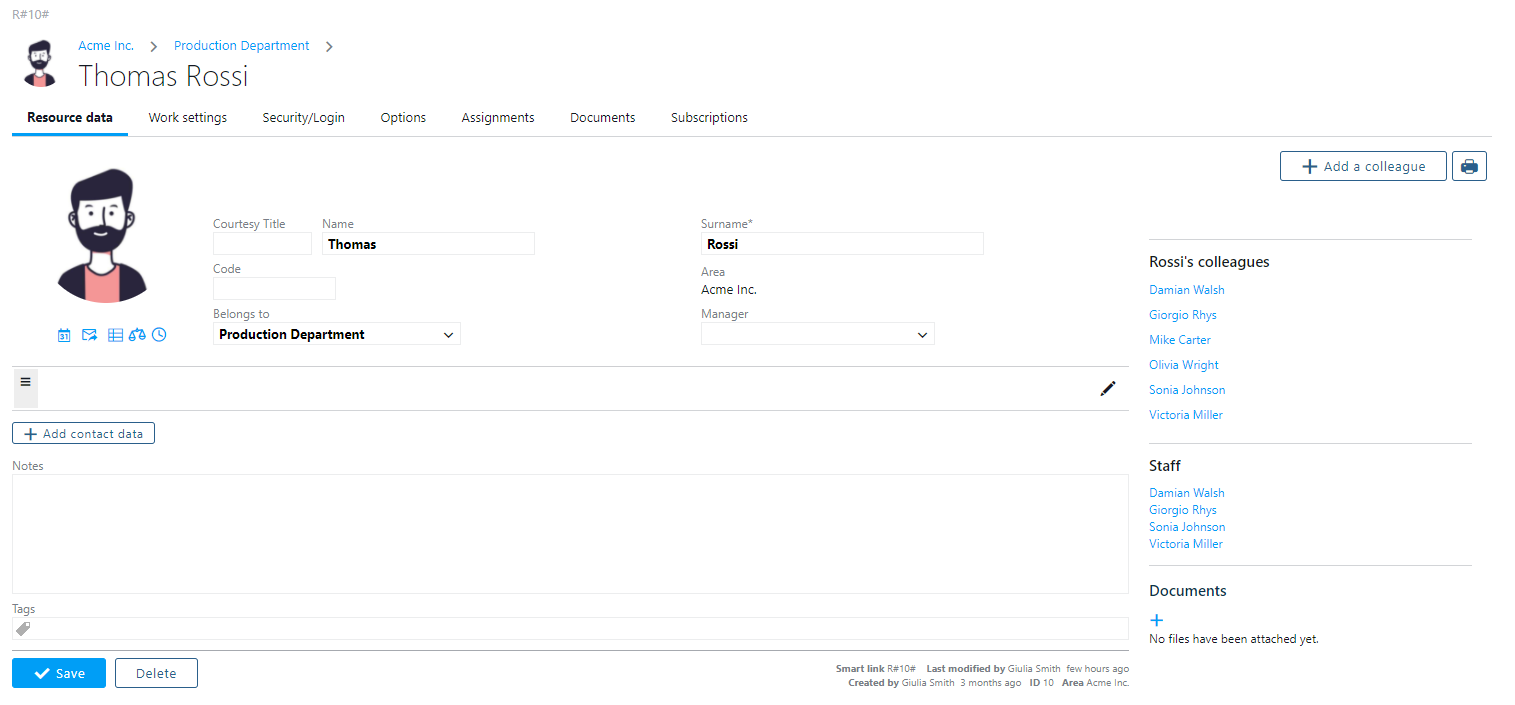Open the clock icon below the avatar
Viewport: 1515px width, 705px height.
point(159,335)
